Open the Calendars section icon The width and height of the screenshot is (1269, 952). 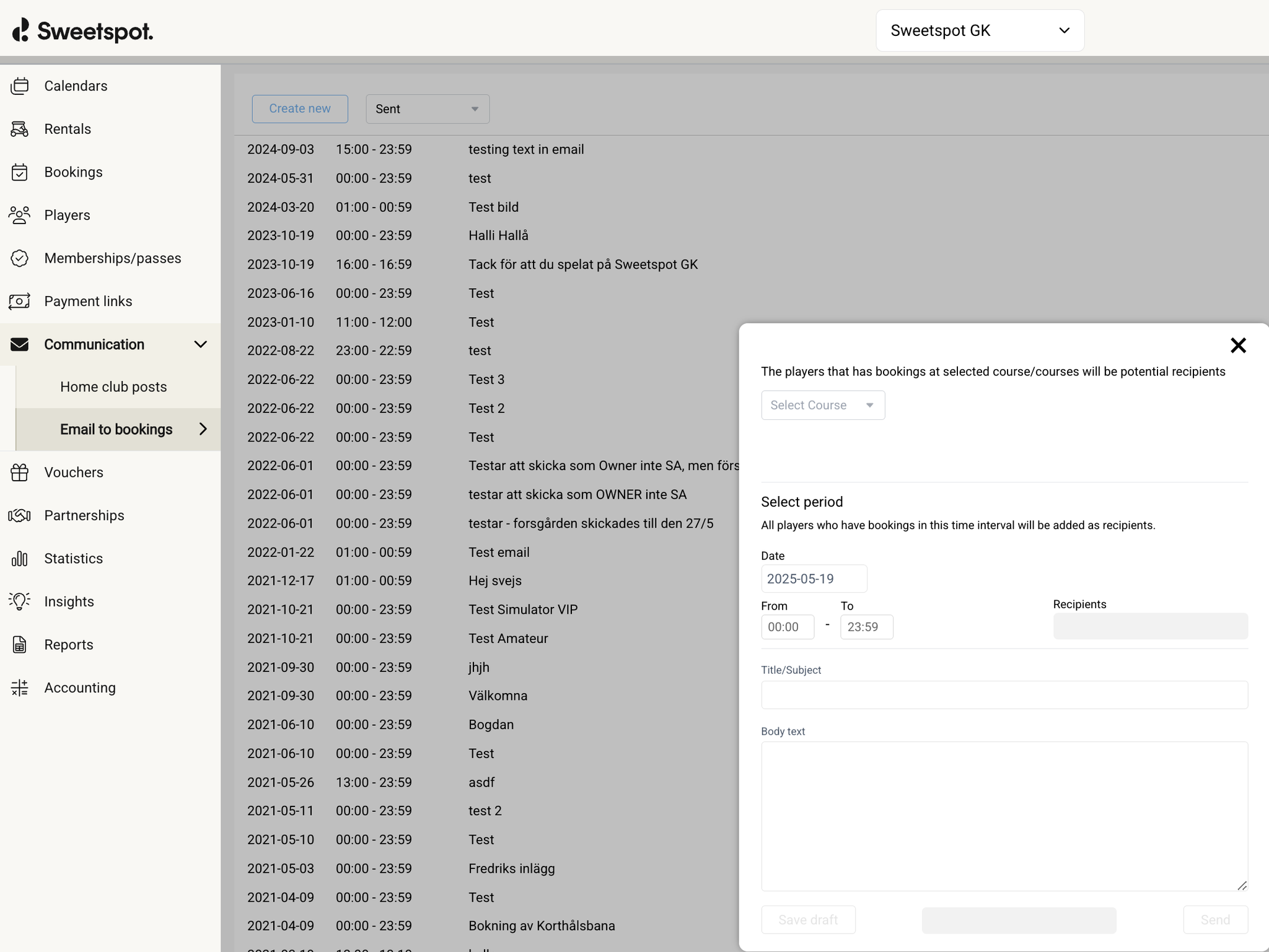pos(19,86)
